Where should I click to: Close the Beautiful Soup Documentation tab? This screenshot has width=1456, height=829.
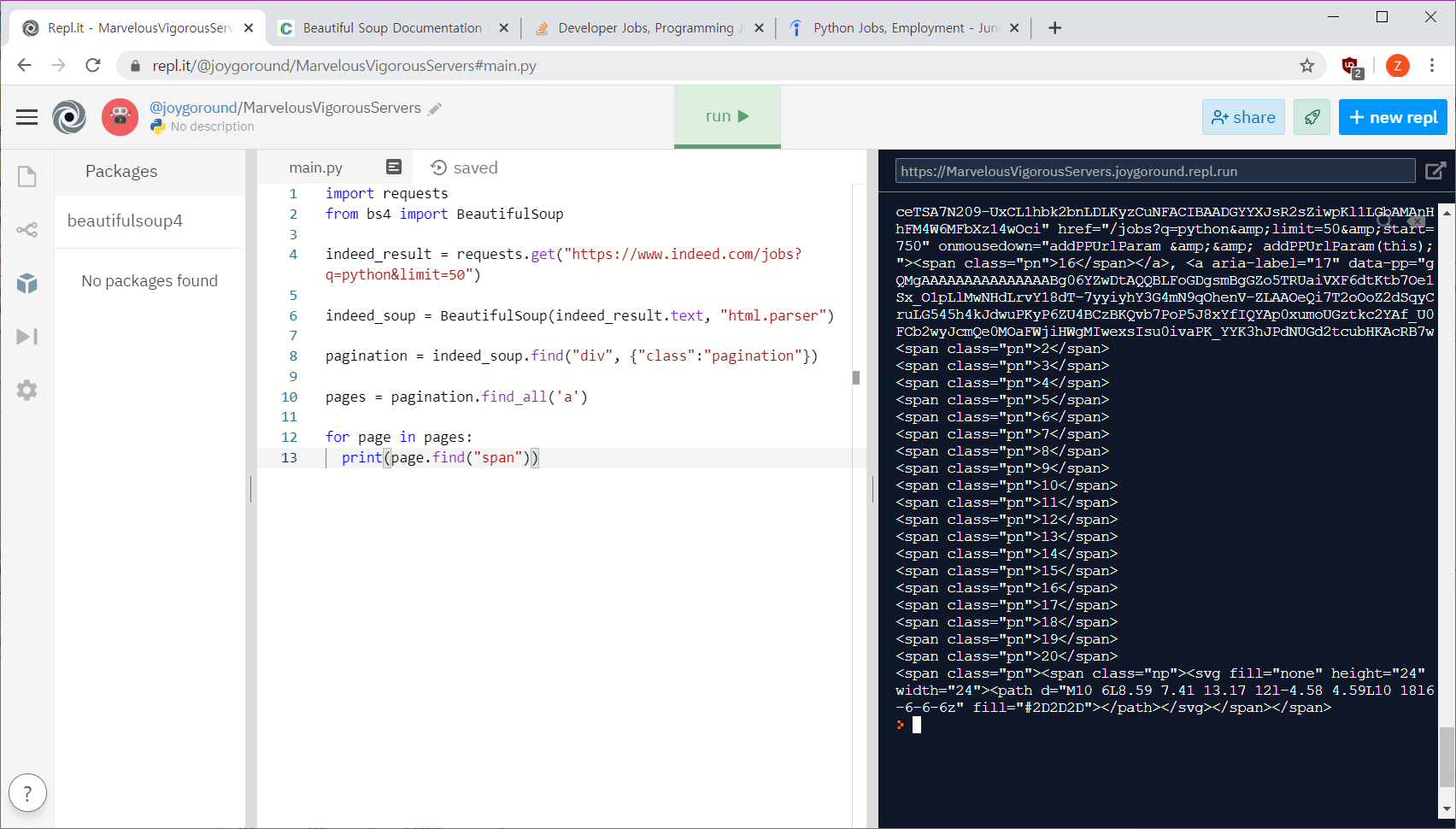(504, 28)
